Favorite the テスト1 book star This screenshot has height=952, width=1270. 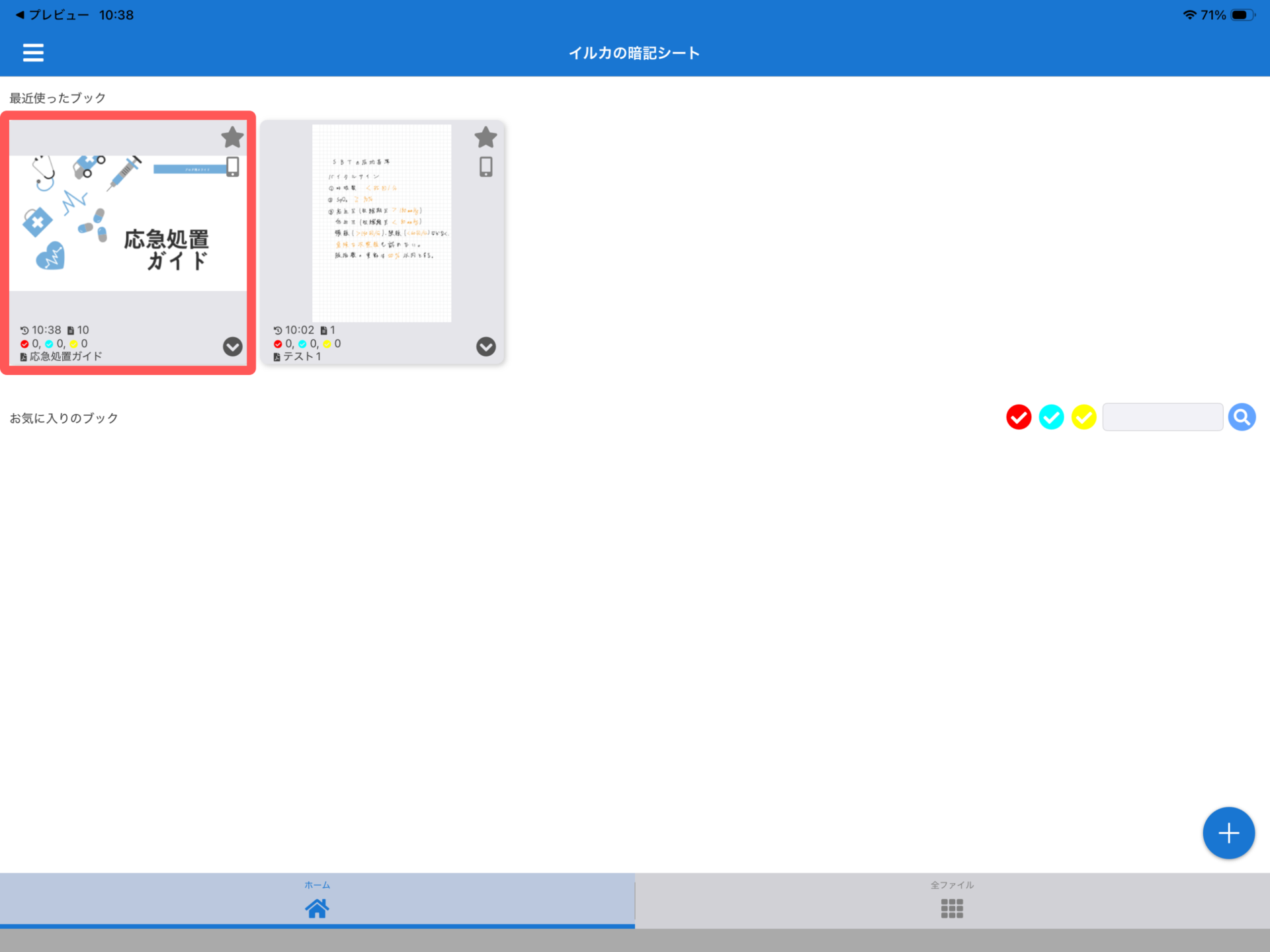coord(486,138)
